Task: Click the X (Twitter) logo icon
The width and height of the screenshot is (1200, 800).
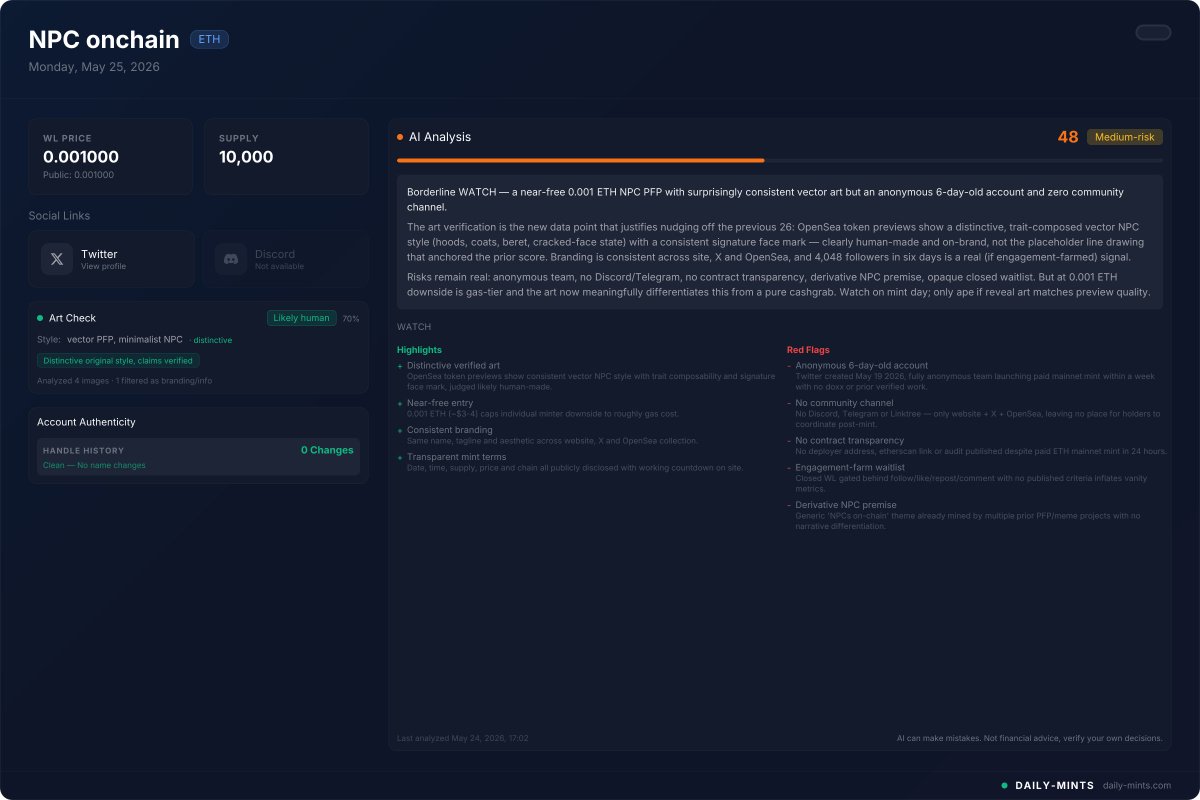Action: (x=57, y=259)
